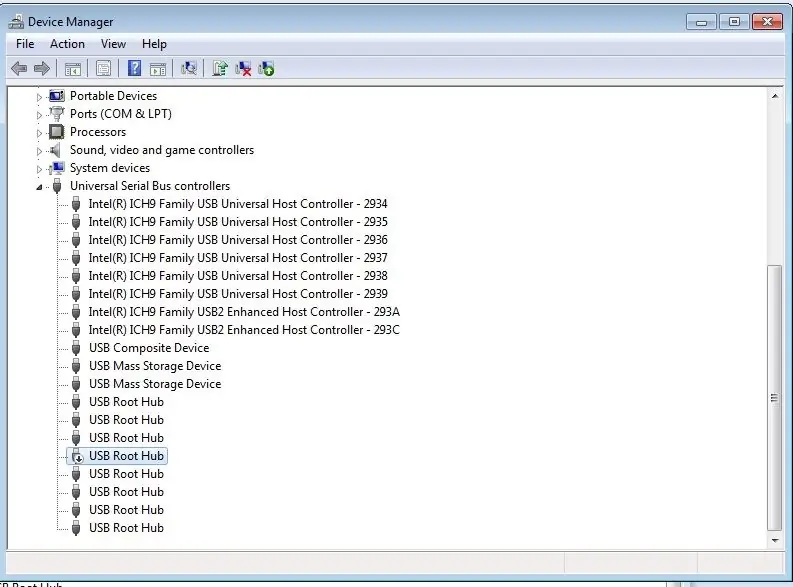793x587 pixels.
Task: Click the vertical scrollbar thumb
Action: (x=774, y=398)
